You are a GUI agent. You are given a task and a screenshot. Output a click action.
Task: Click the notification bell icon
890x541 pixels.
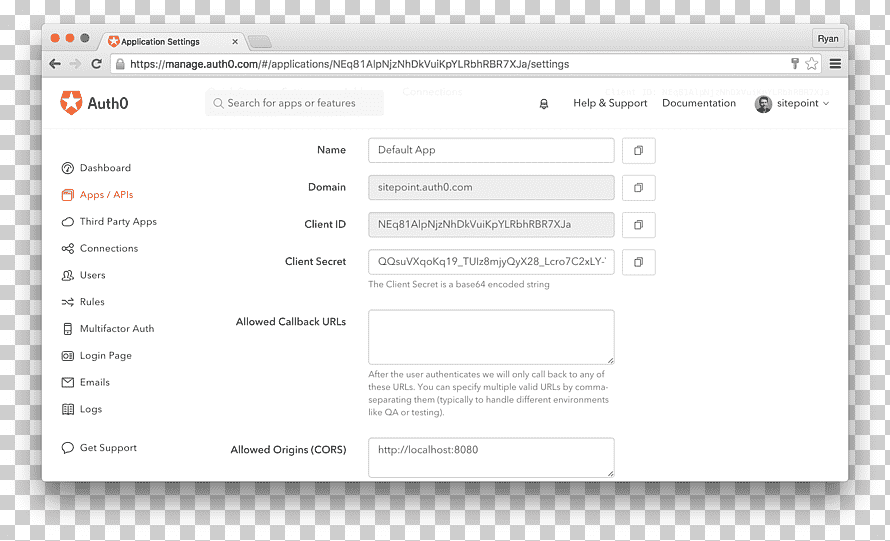pyautogui.click(x=544, y=103)
